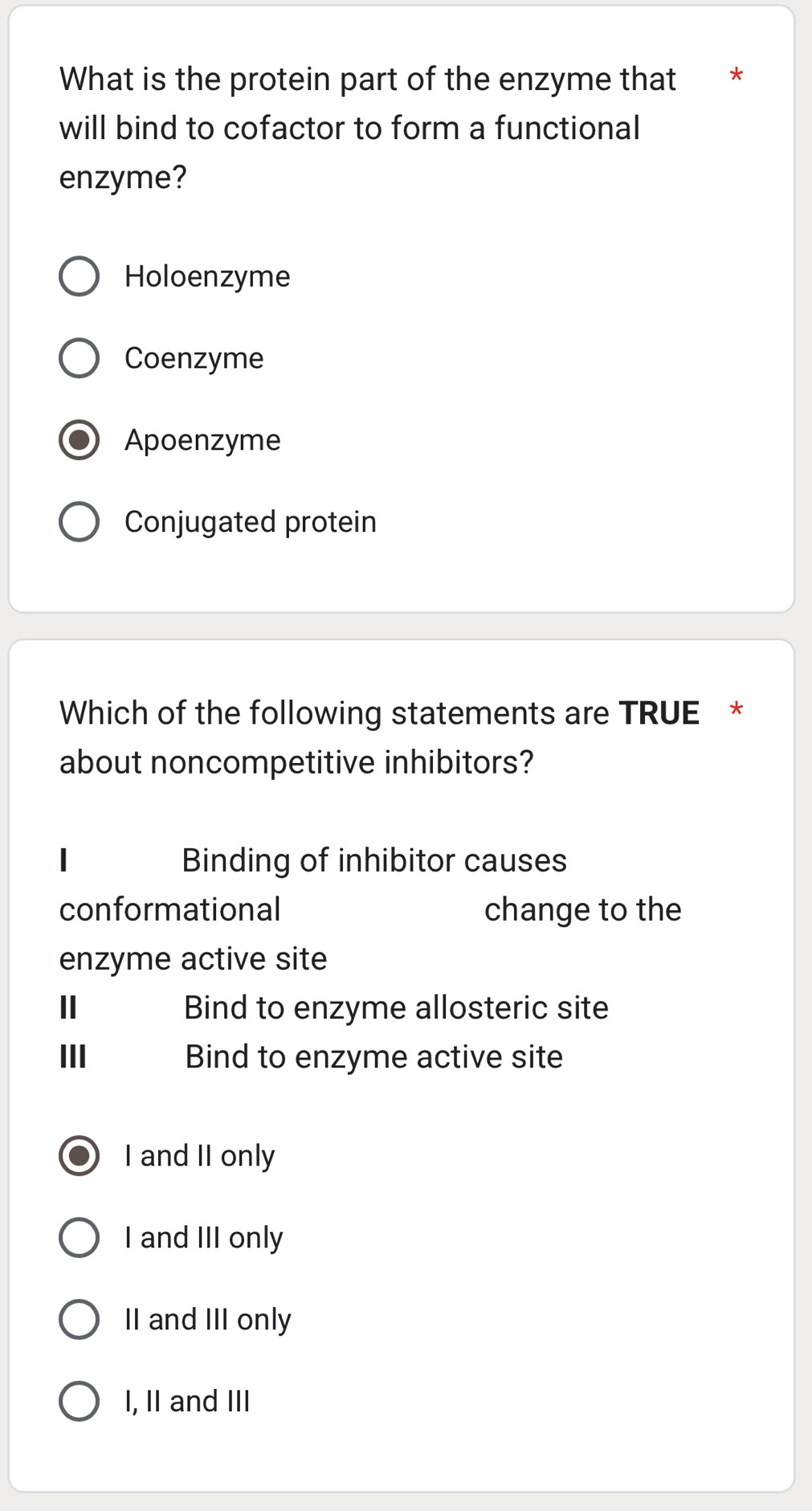Choose the 'I and II only' answer
The image size is (812, 1511).
coord(79,1155)
